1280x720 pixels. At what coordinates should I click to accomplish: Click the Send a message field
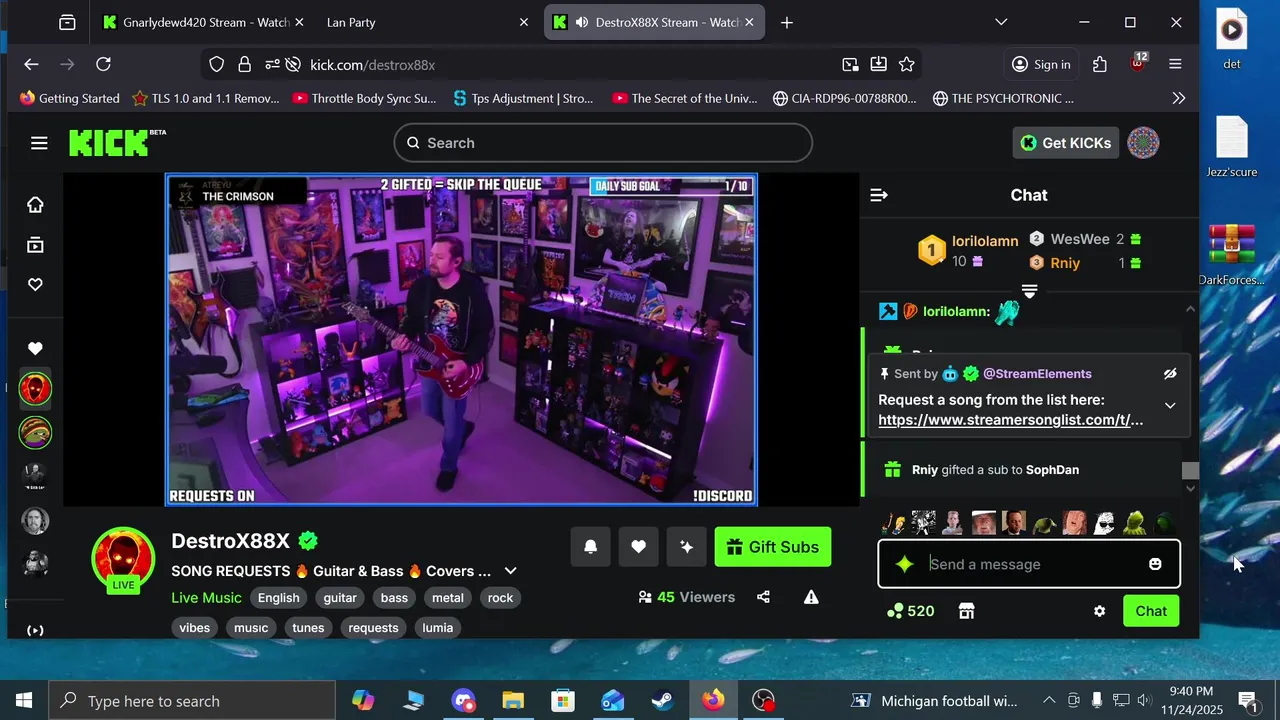(1030, 564)
